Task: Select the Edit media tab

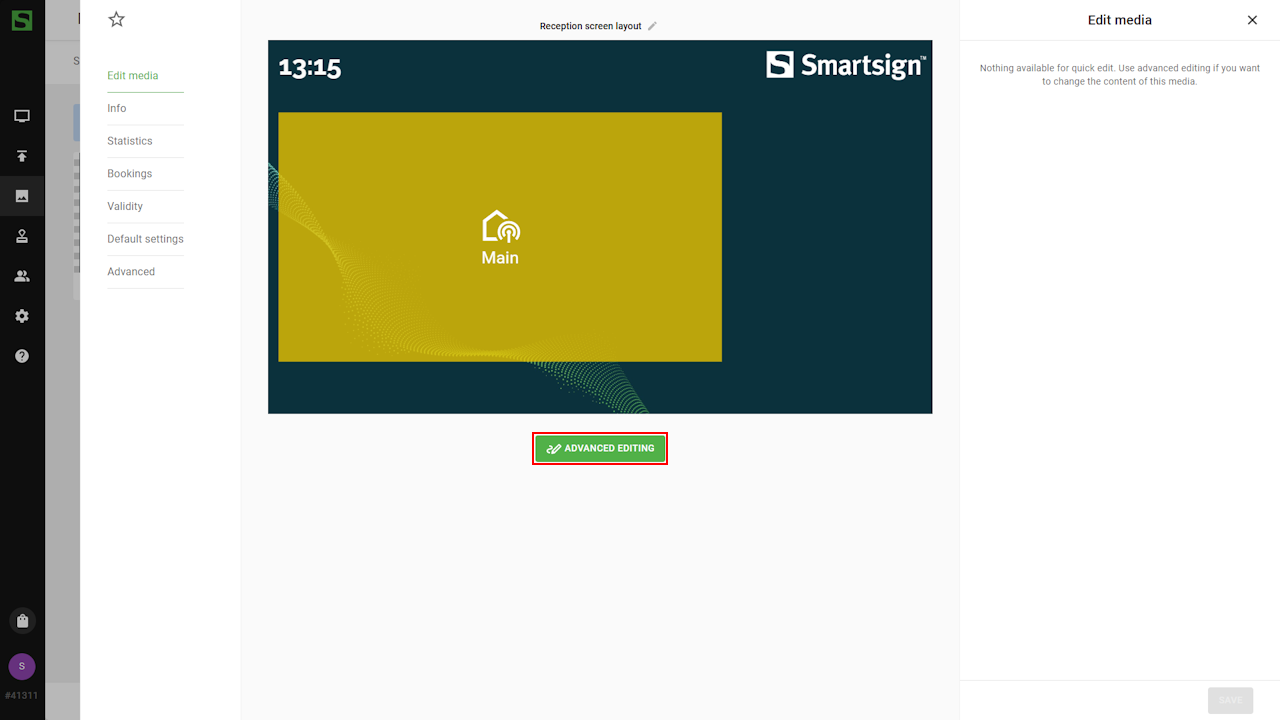Action: 133,76
